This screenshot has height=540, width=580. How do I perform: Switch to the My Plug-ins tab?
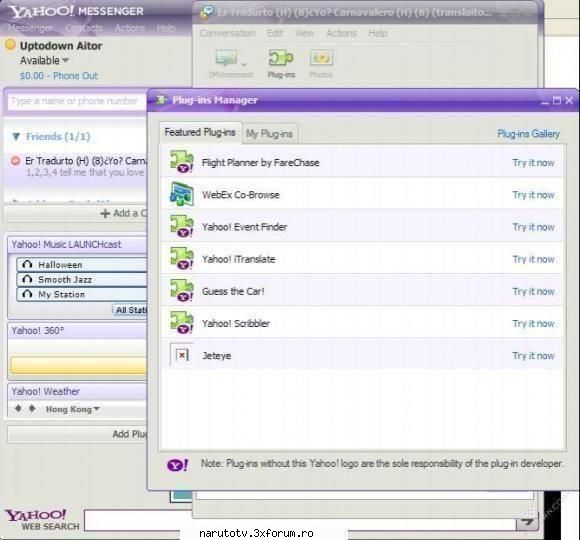(269, 134)
